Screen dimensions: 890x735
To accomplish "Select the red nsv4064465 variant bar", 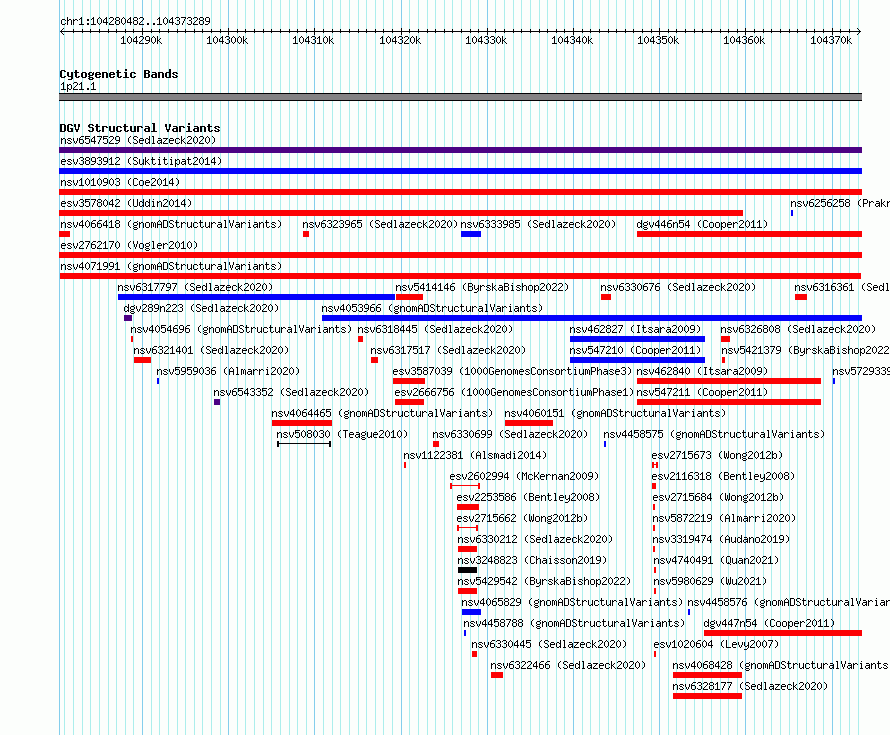I will point(302,423).
